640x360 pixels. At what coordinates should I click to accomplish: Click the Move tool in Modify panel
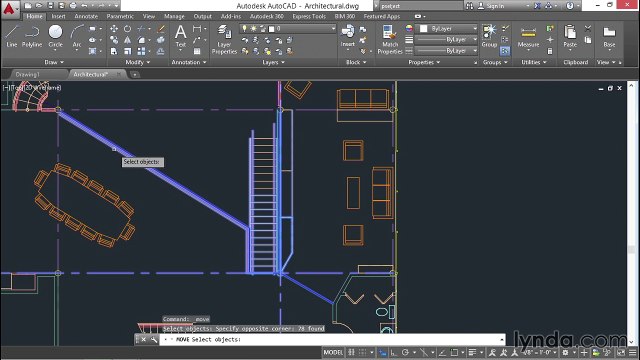(114, 29)
